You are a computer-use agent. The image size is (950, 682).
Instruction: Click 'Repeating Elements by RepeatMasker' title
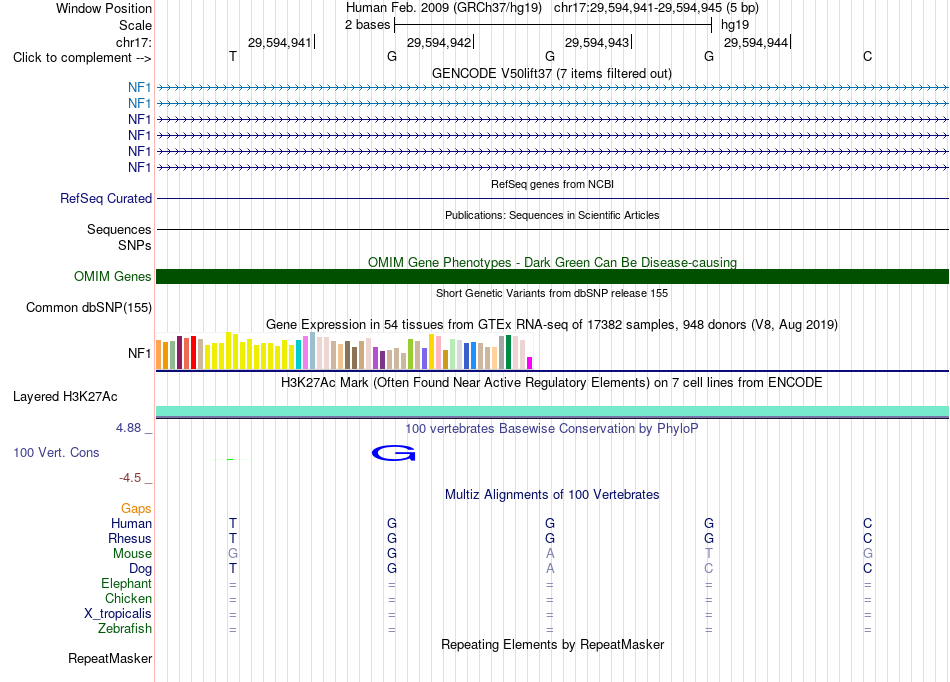point(553,644)
